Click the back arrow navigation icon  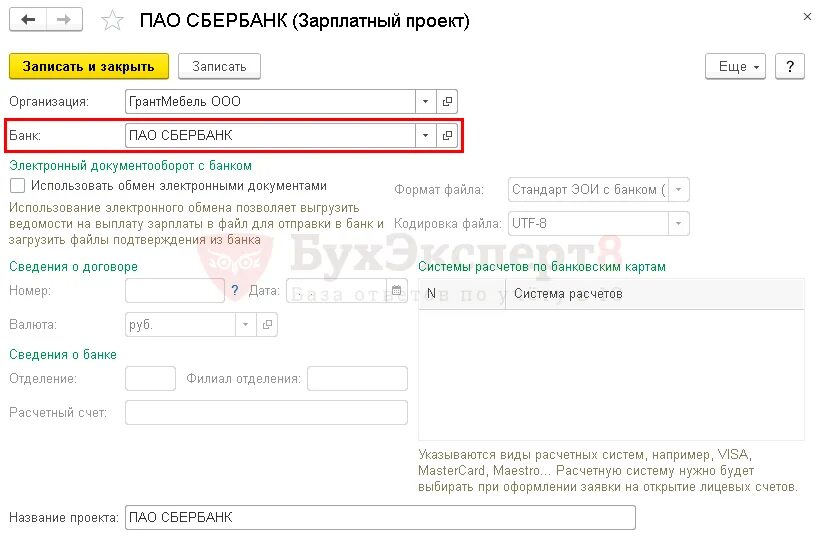tap(28, 20)
